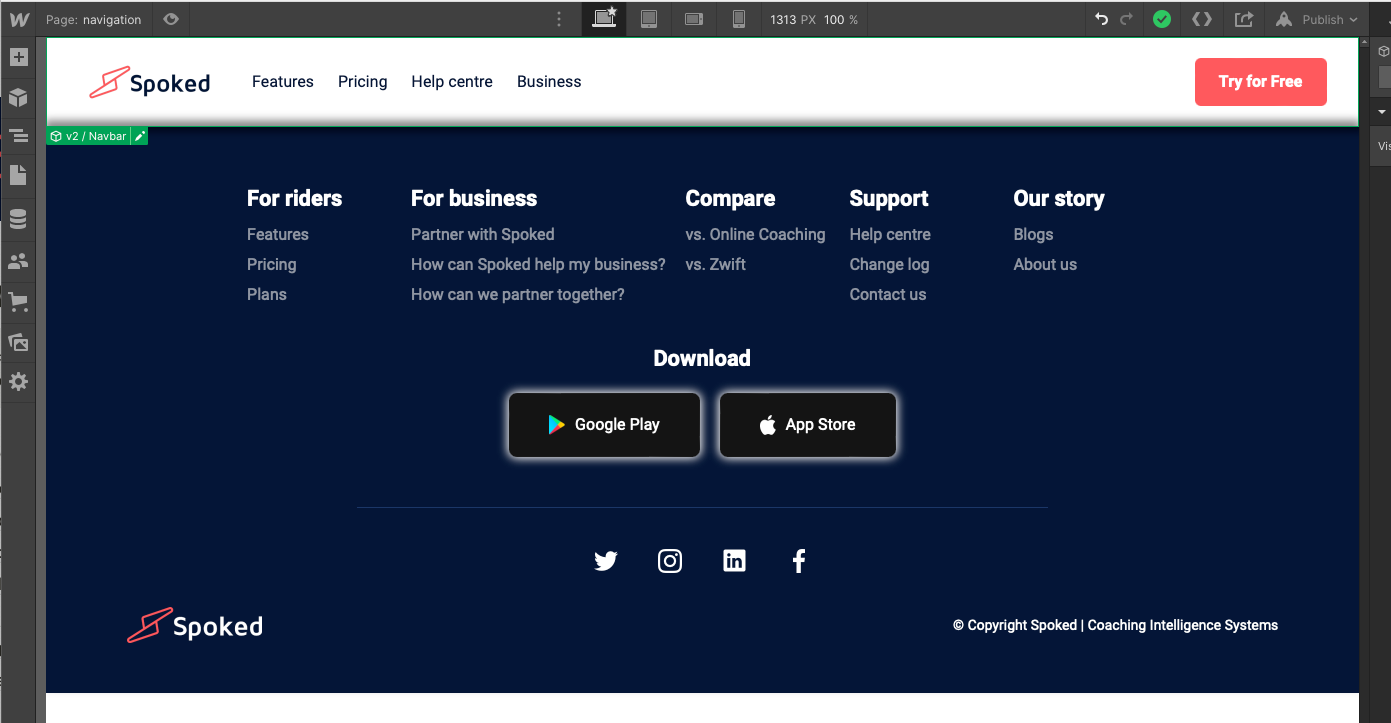Viewport: 1391px width, 723px height.
Task: Open the Blogs link
Action: pos(1034,234)
